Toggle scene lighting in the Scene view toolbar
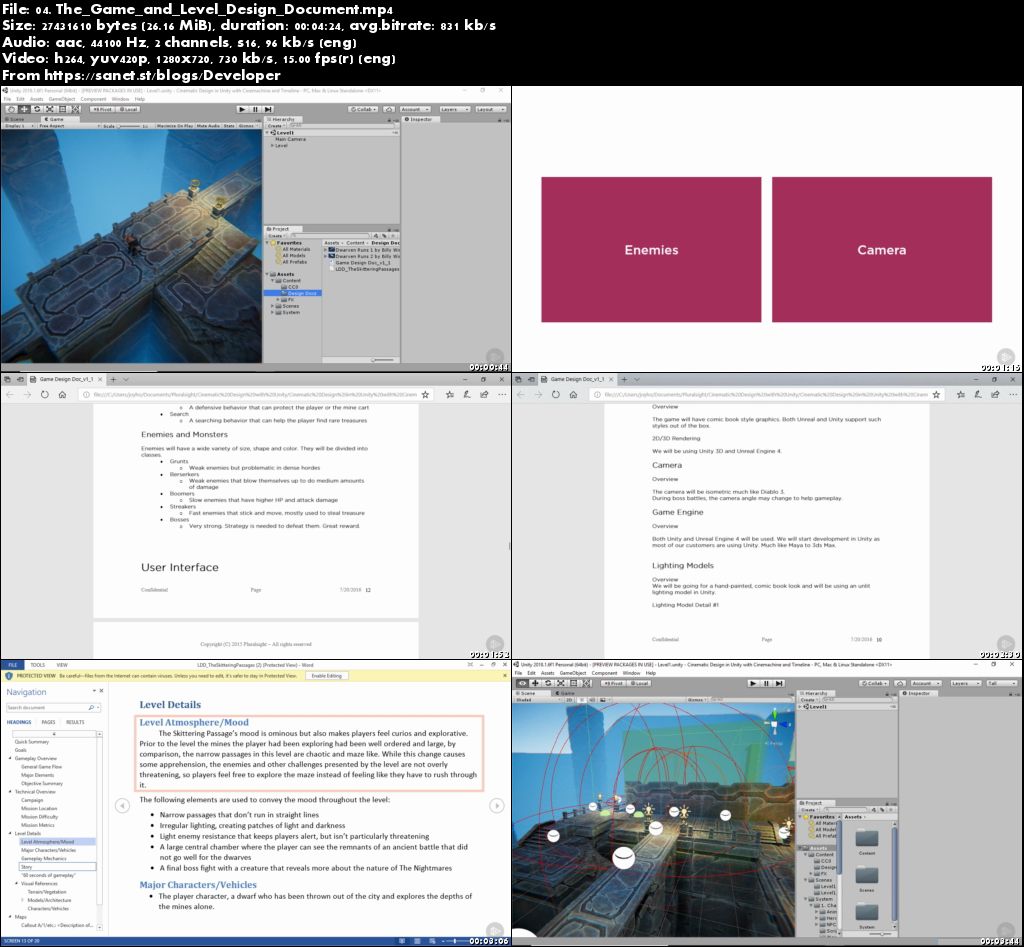Screen dimensions: 1024x947 (581, 699)
